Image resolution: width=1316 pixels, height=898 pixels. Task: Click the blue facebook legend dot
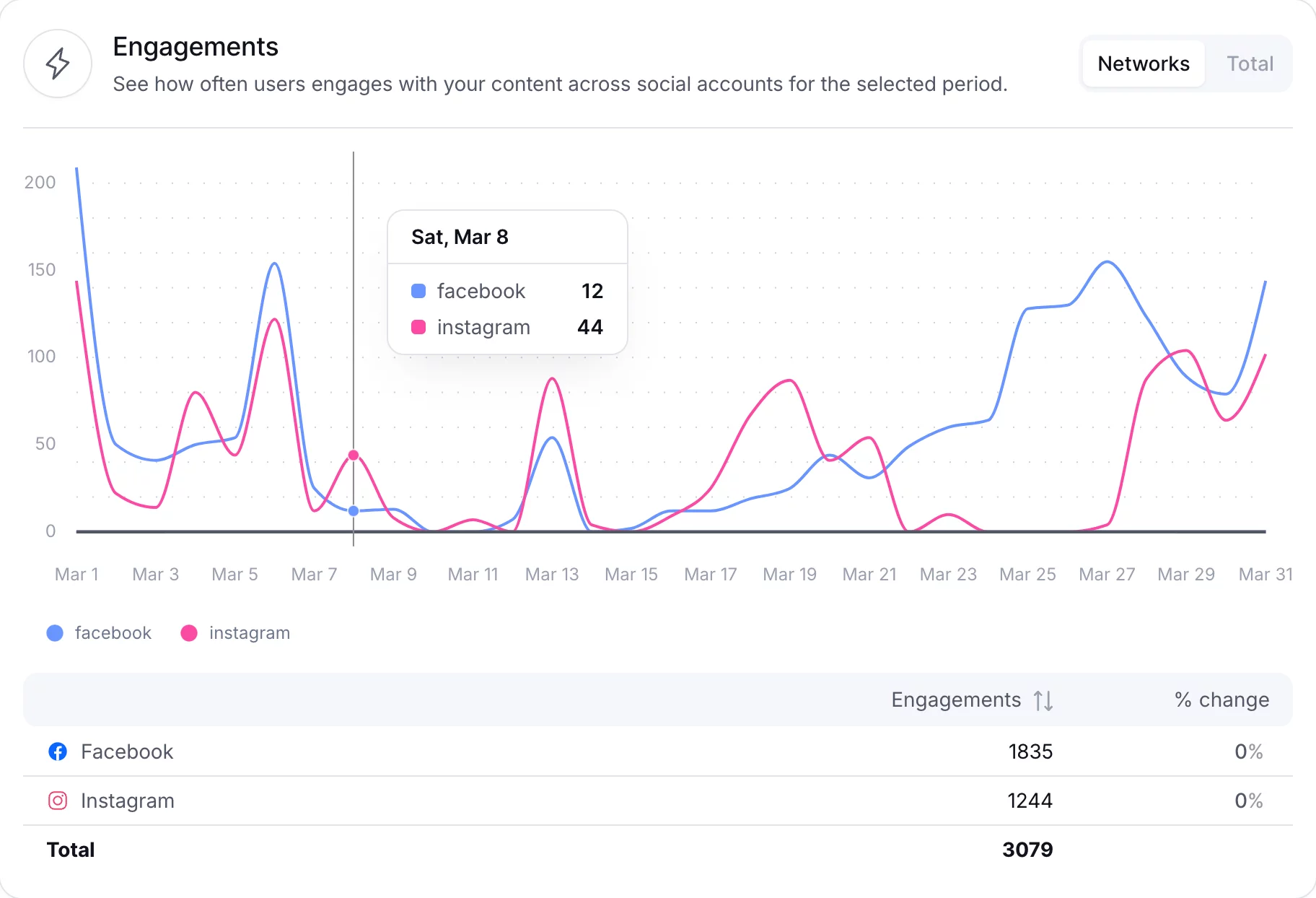tap(54, 633)
